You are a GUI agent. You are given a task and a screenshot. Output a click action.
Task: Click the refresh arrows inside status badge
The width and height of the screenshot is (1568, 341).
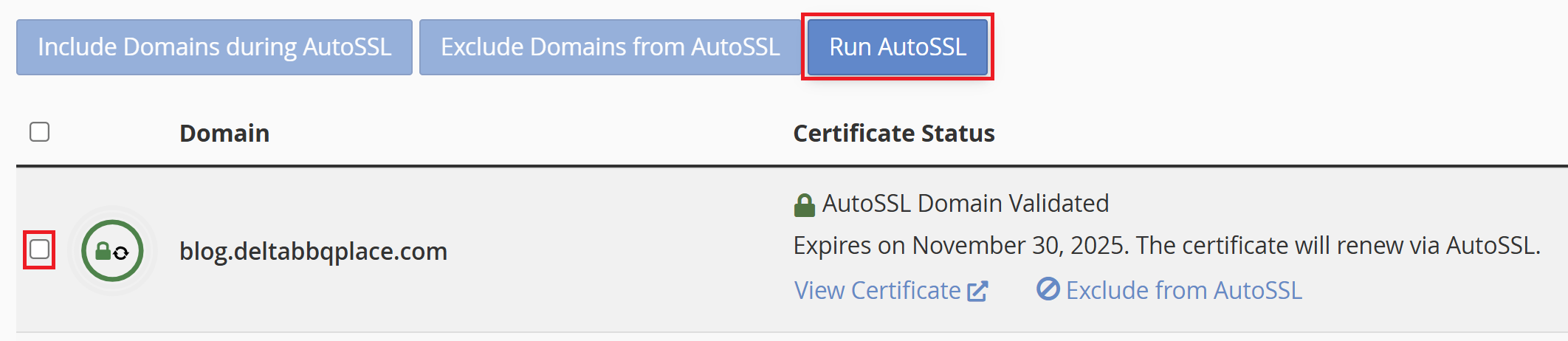122,252
